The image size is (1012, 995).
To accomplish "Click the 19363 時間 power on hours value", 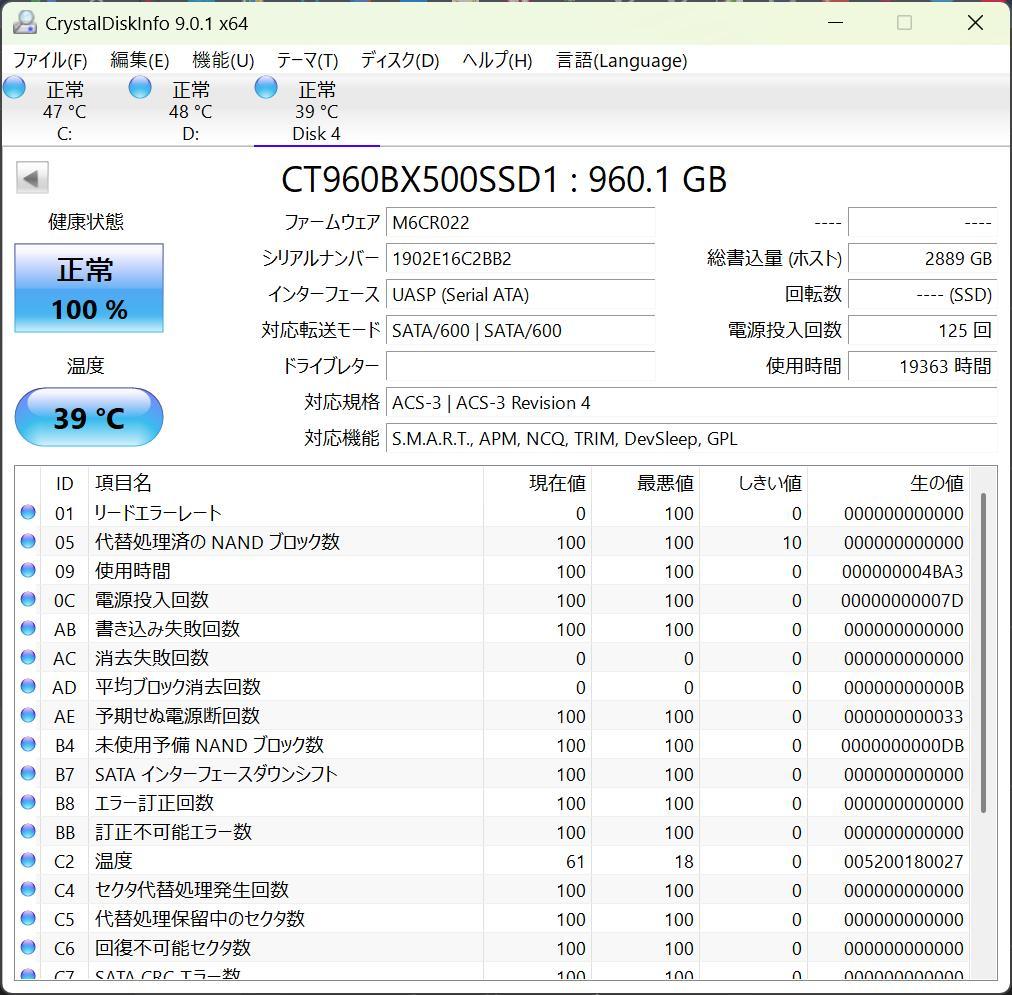I will pos(922,367).
